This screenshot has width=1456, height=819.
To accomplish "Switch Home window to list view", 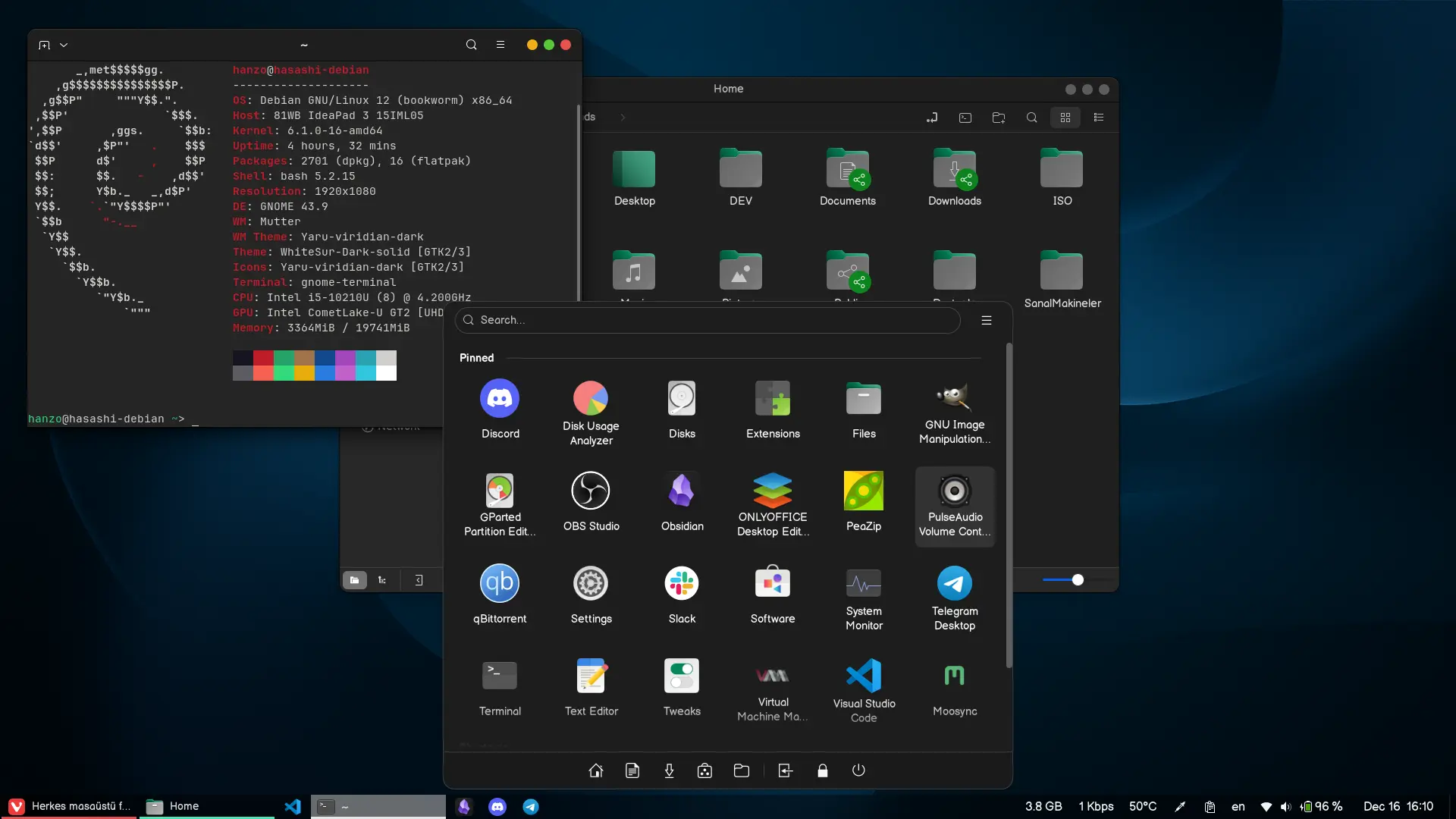I will pyautogui.click(x=1099, y=118).
